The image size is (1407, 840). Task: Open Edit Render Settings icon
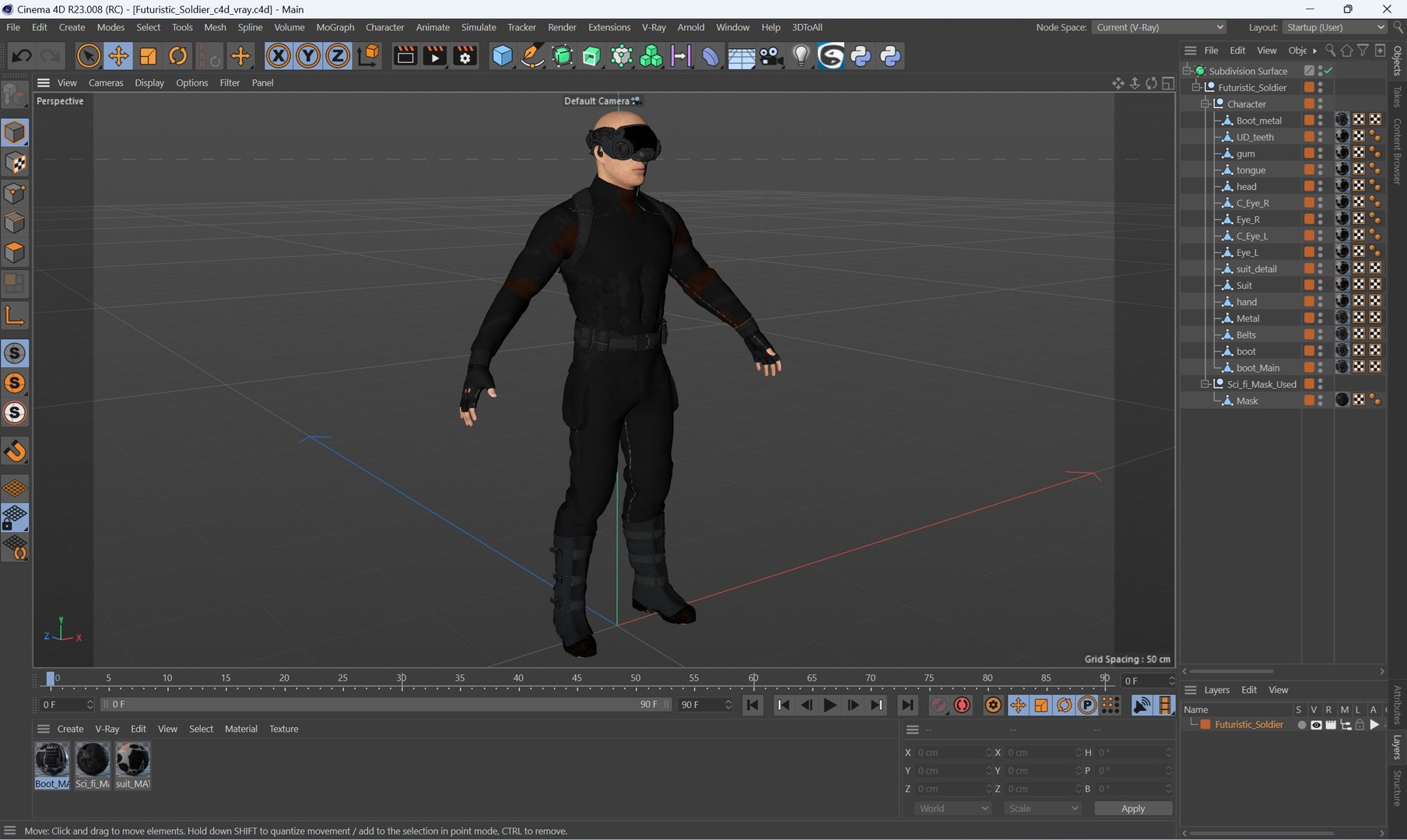coord(465,56)
